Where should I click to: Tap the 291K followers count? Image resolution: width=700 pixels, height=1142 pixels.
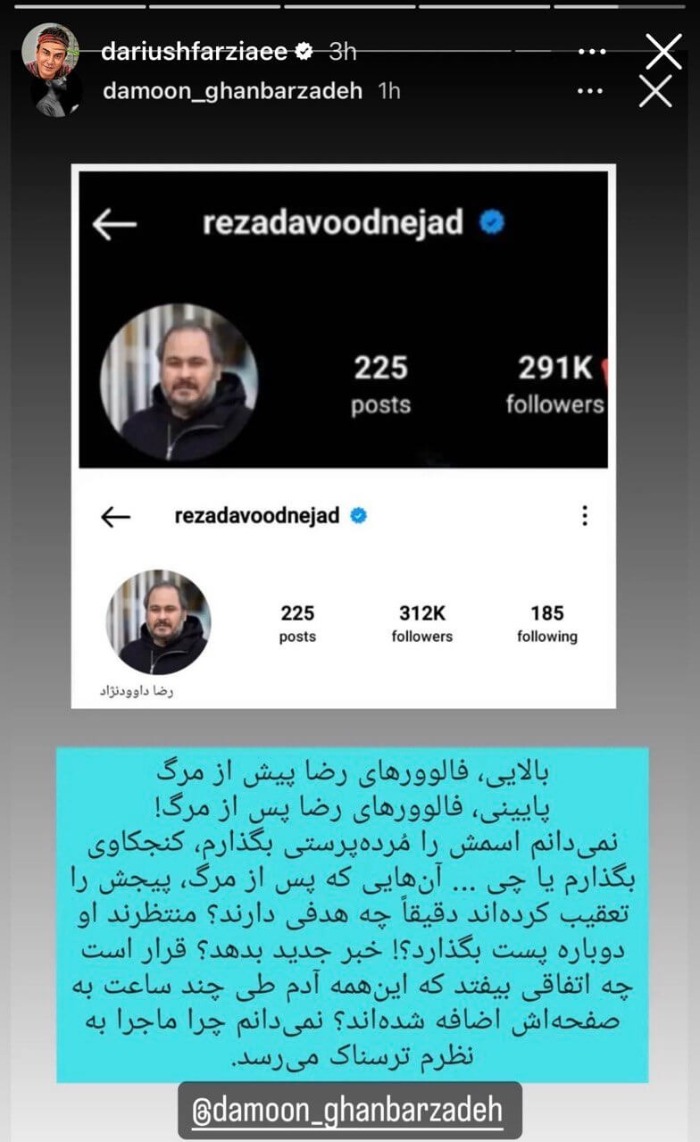555,385
